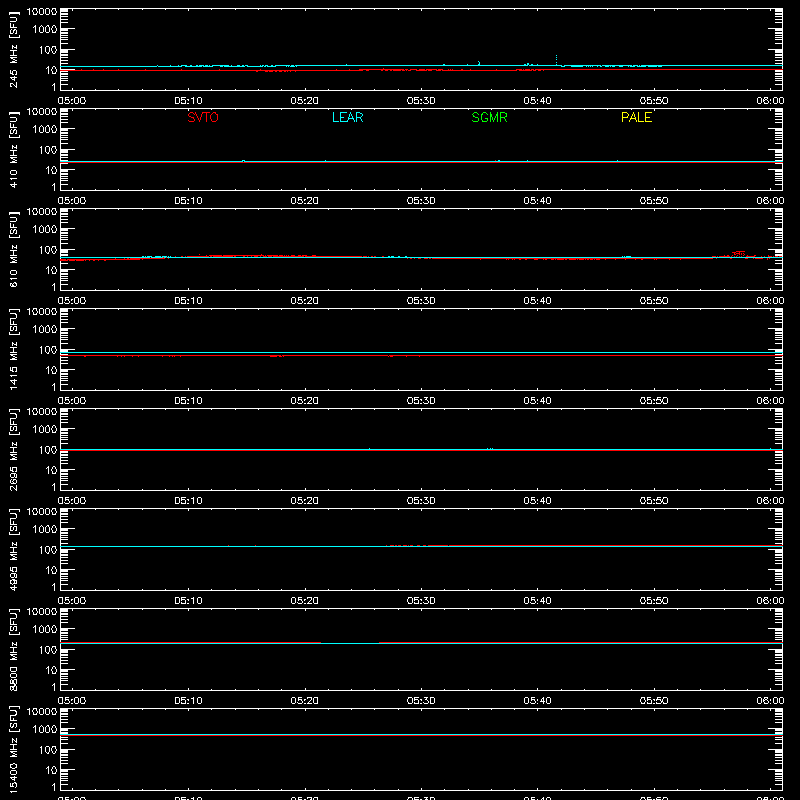Click the 06:00 tick label under 245 MHz plot

770,101
